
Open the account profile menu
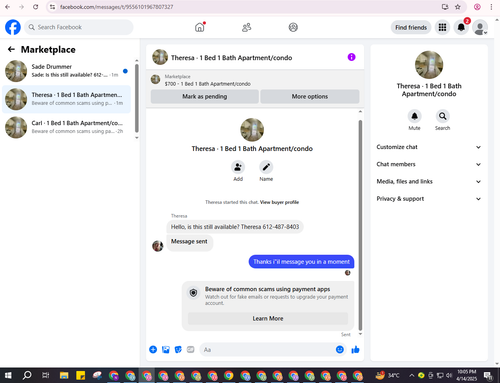tap(480, 28)
